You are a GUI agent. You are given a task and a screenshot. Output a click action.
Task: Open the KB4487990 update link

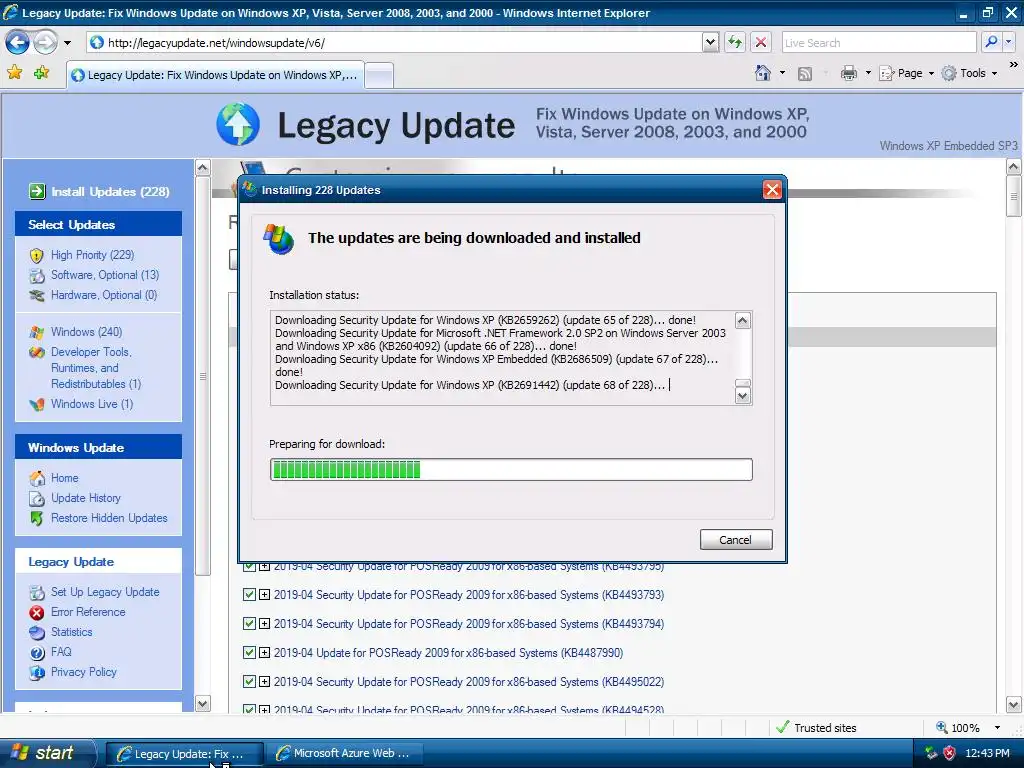449,652
